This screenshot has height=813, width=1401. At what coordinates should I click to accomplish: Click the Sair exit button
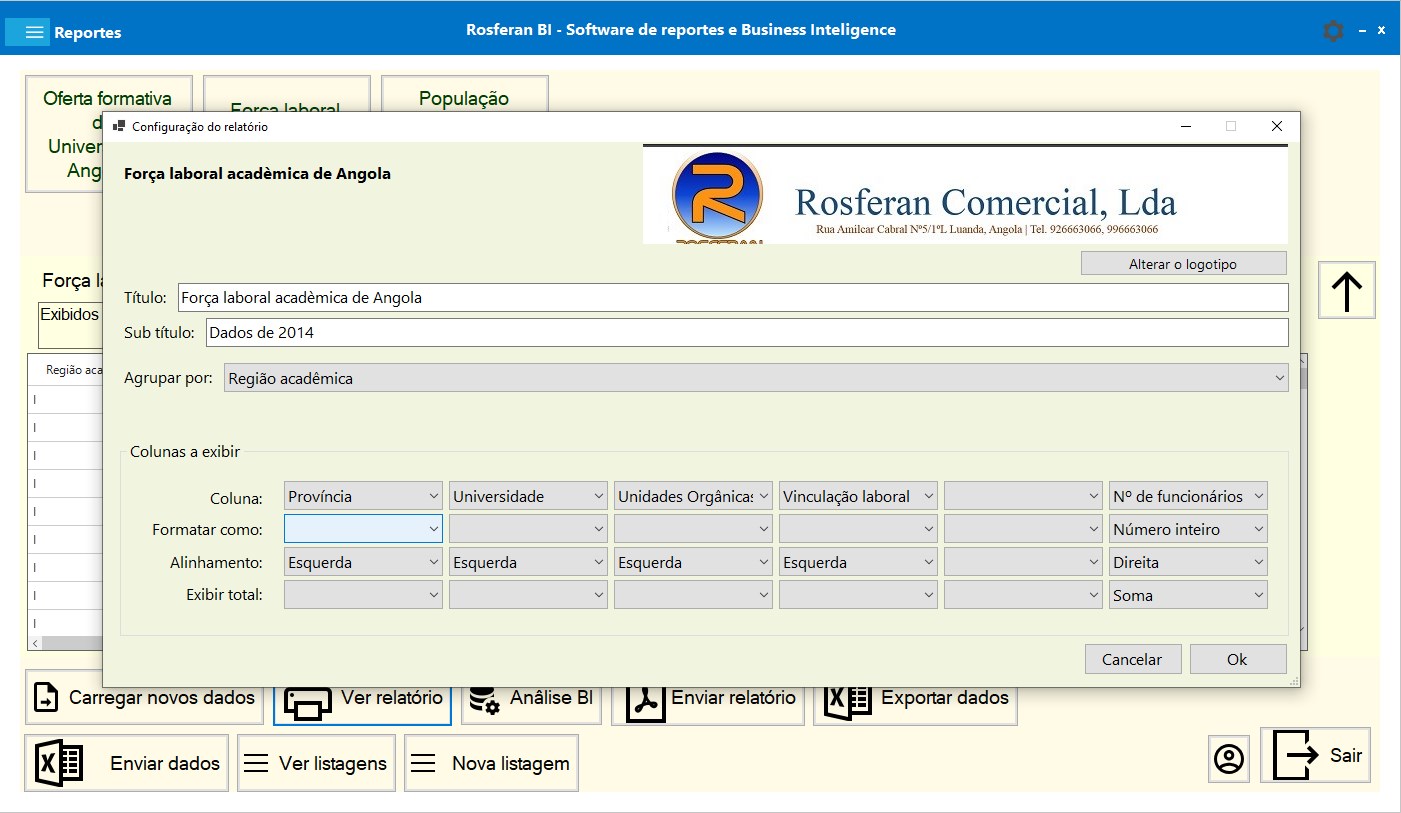click(1315, 755)
